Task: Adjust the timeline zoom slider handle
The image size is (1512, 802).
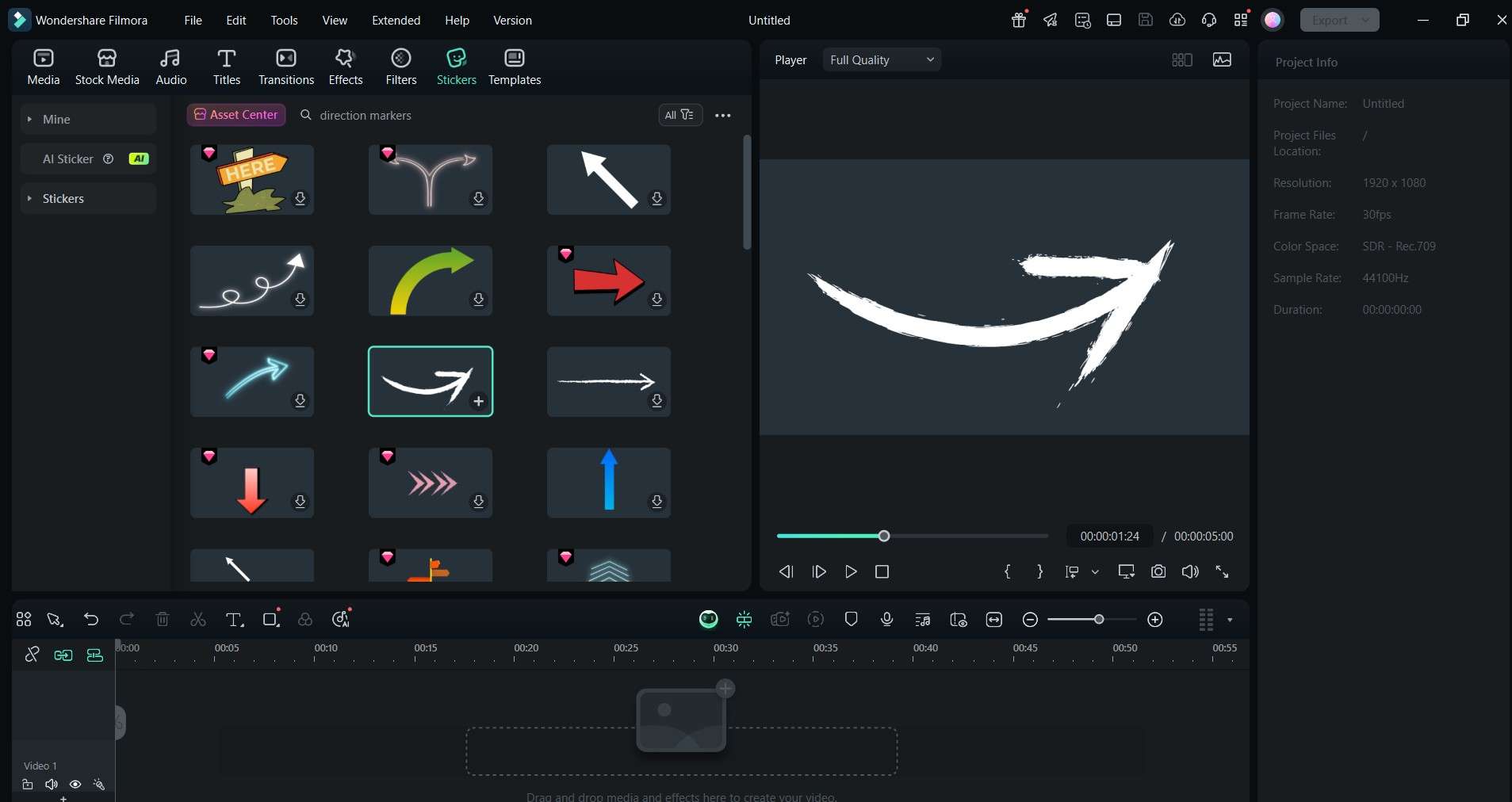Action: click(x=1099, y=619)
